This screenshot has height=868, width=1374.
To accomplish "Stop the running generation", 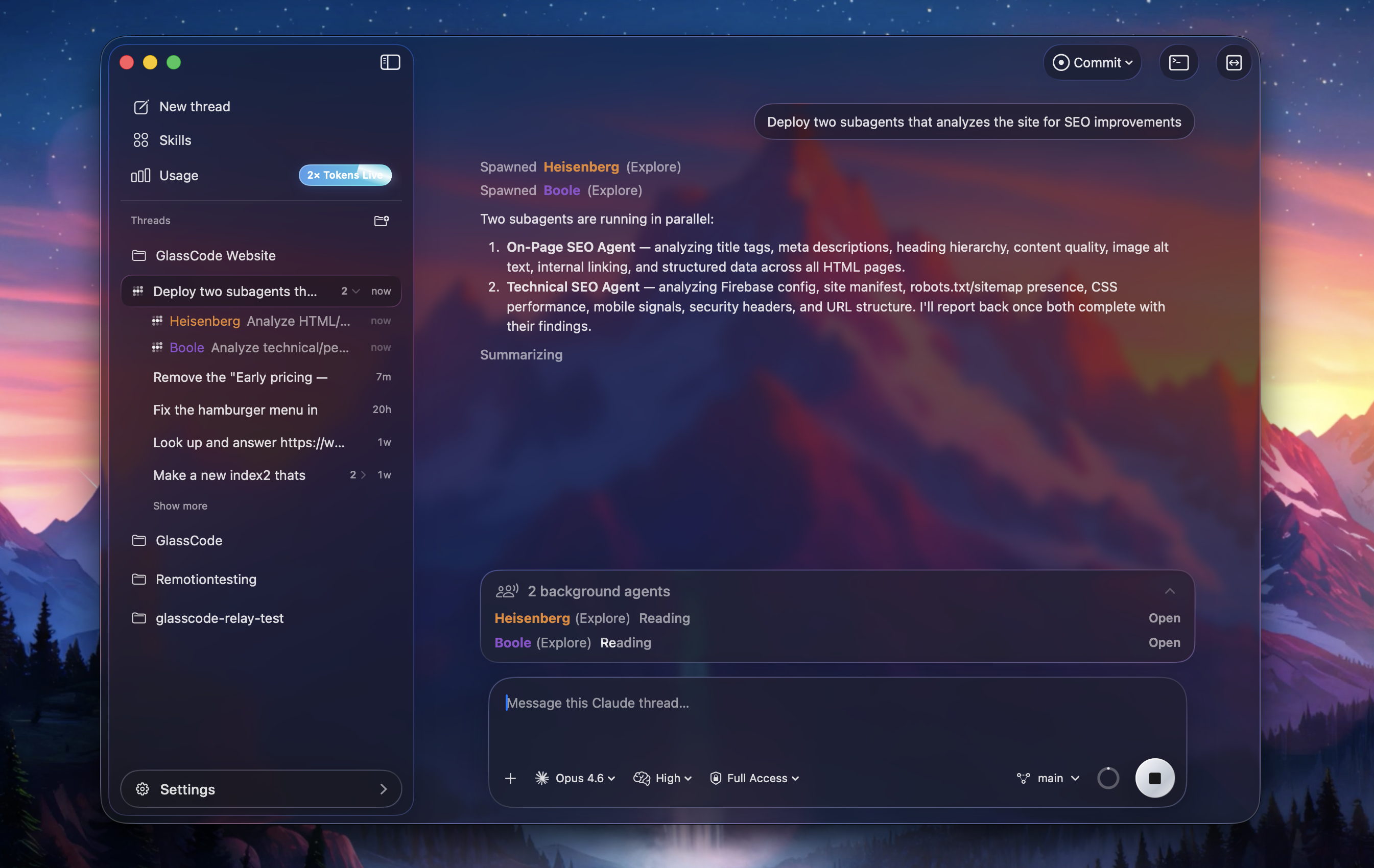I will click(x=1155, y=777).
